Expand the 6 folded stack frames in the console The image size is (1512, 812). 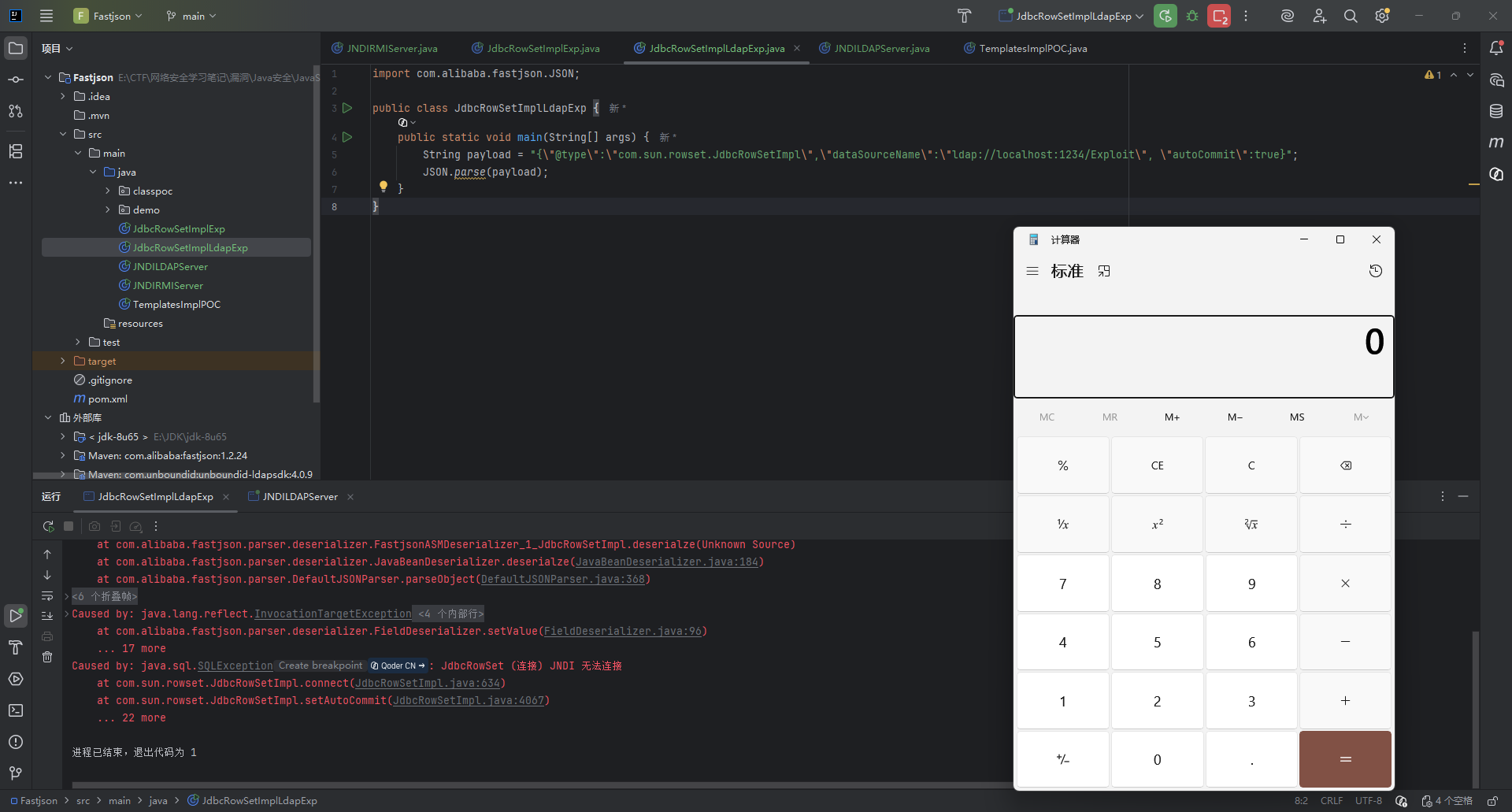[104, 596]
